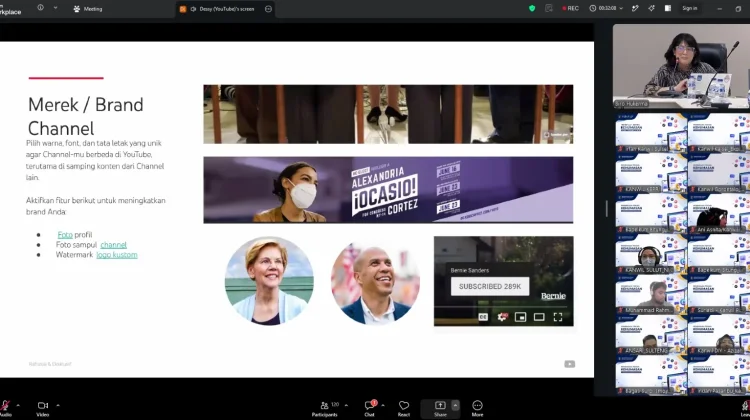
Task: Click the Watermark bullet text
Action: pos(74,254)
